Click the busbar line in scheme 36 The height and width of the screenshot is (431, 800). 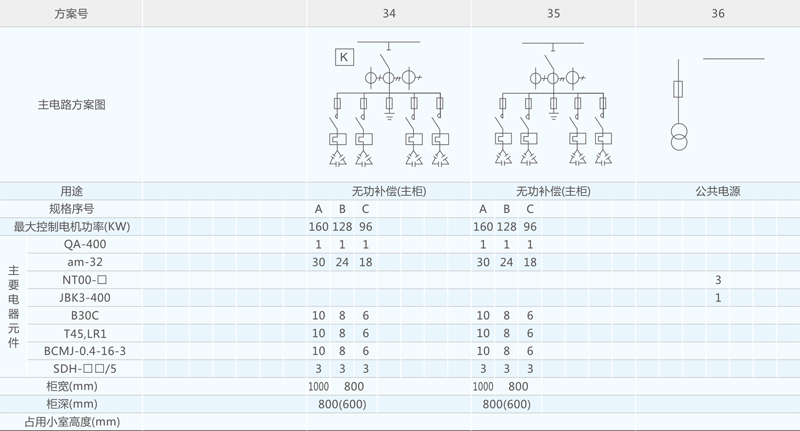coord(733,59)
